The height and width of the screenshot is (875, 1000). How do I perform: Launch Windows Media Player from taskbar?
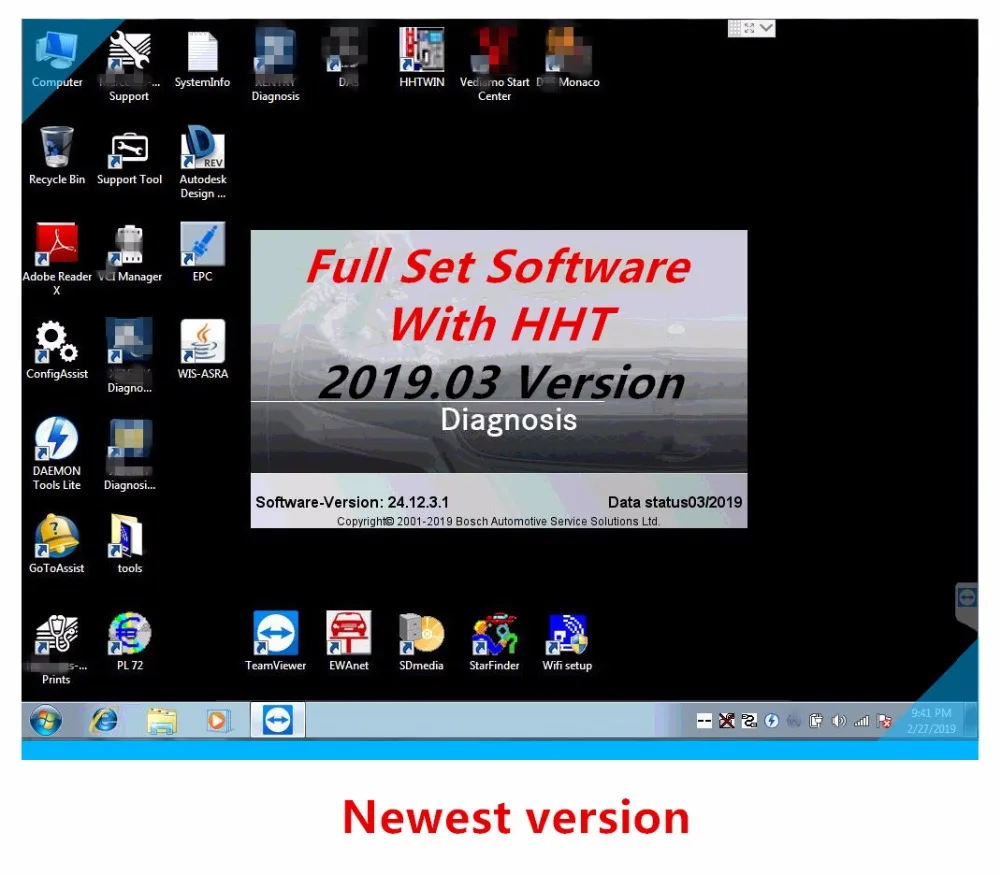tap(218, 721)
